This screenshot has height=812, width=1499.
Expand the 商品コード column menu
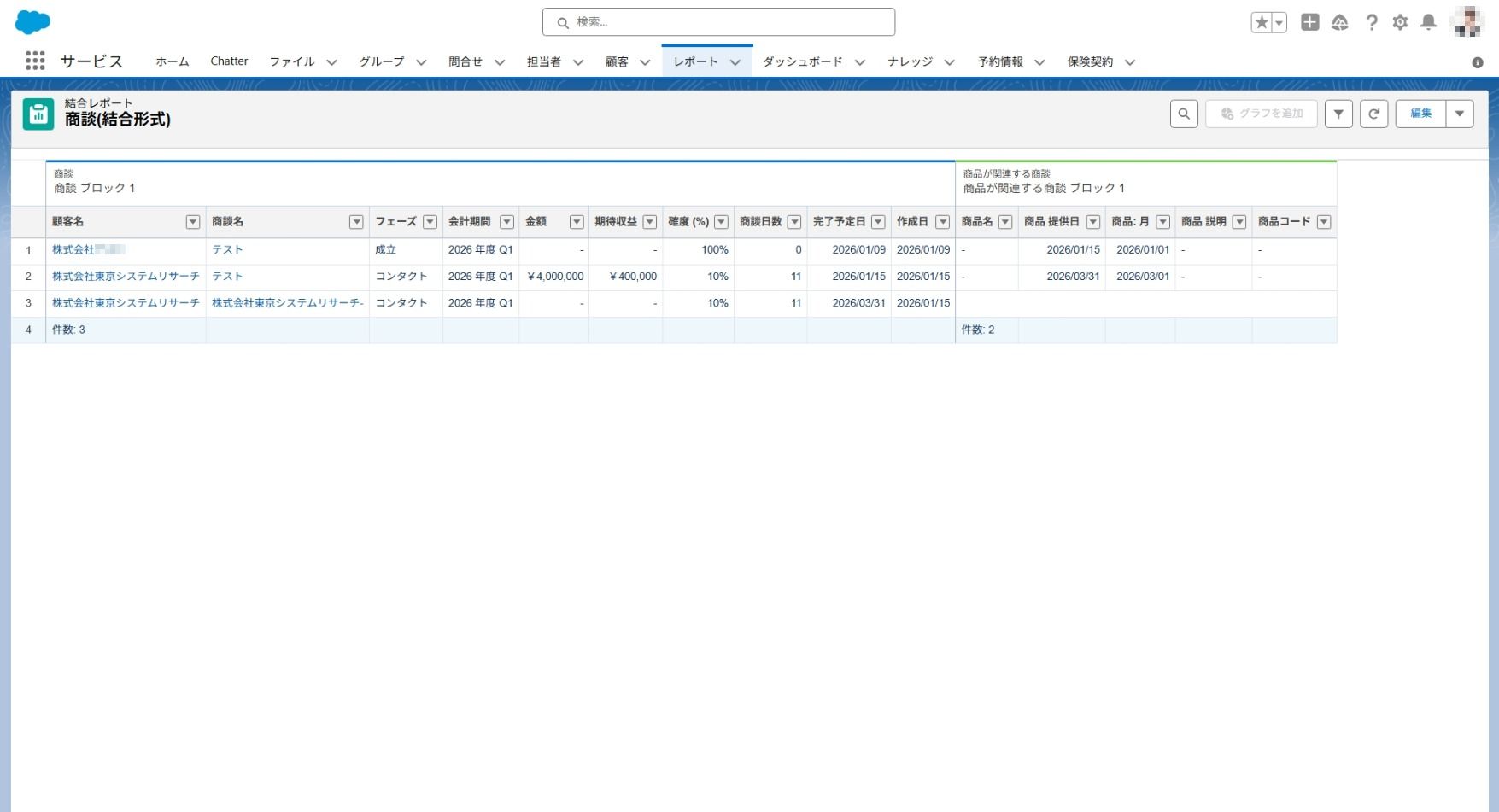1324,222
